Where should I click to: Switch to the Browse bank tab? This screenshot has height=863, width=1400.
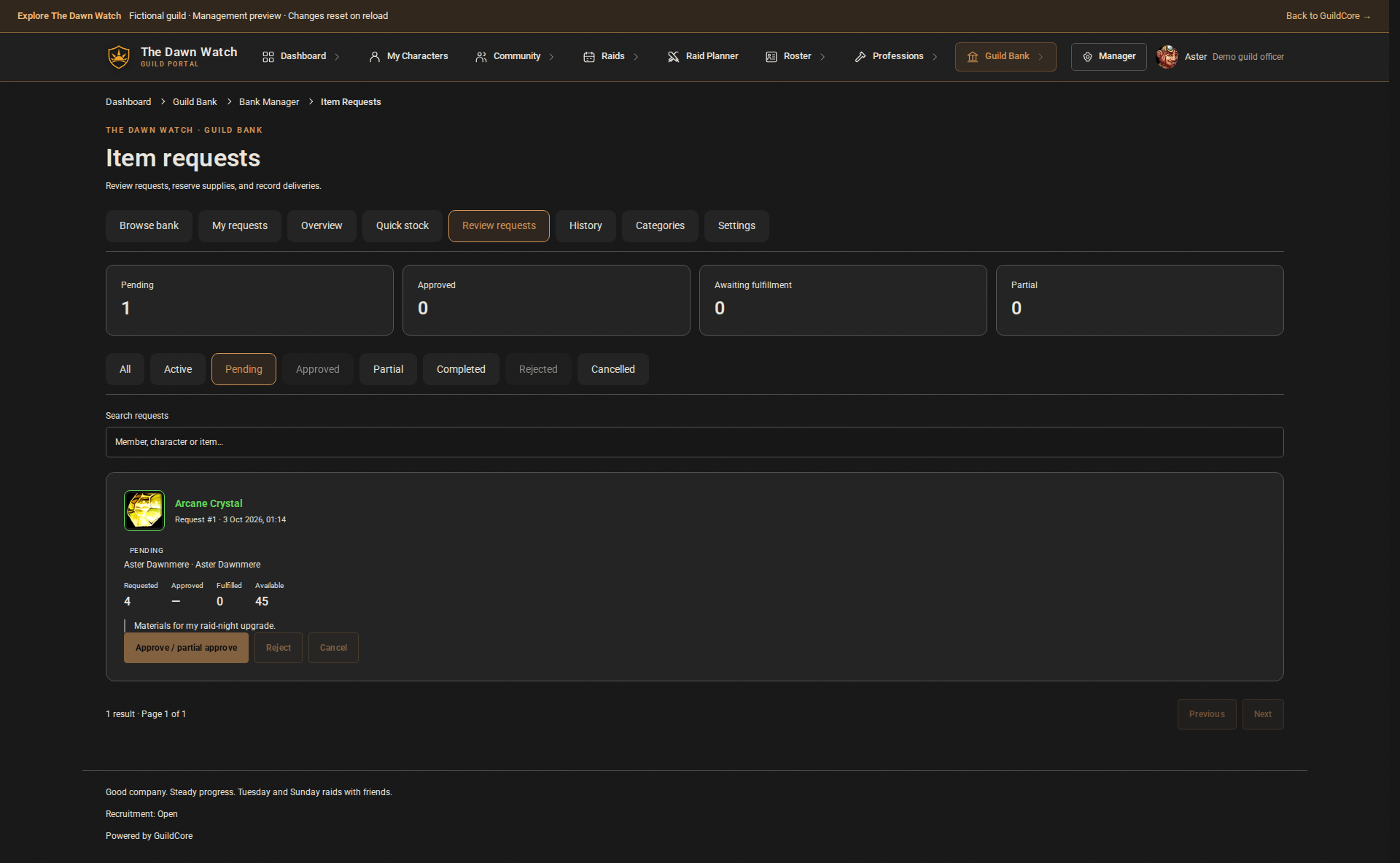pos(149,226)
